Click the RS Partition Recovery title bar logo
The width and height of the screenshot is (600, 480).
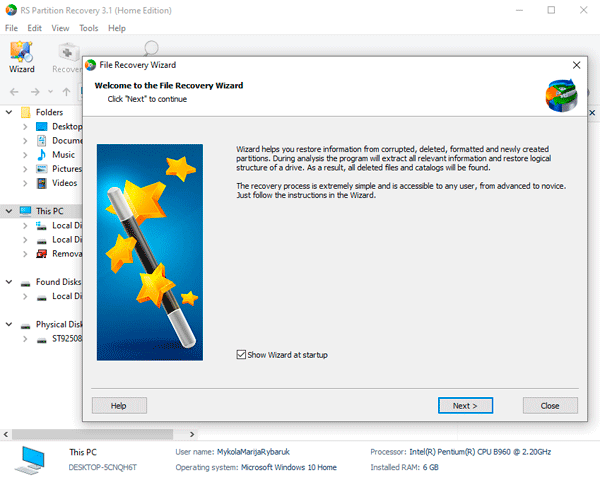click(x=11, y=10)
